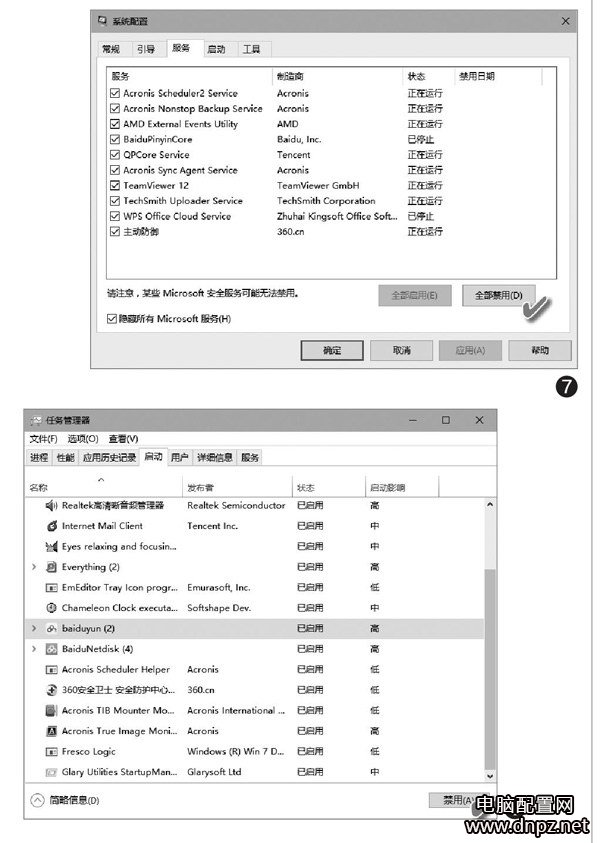Select the 主动防御 service row
600x843 pixels.
click(332, 232)
